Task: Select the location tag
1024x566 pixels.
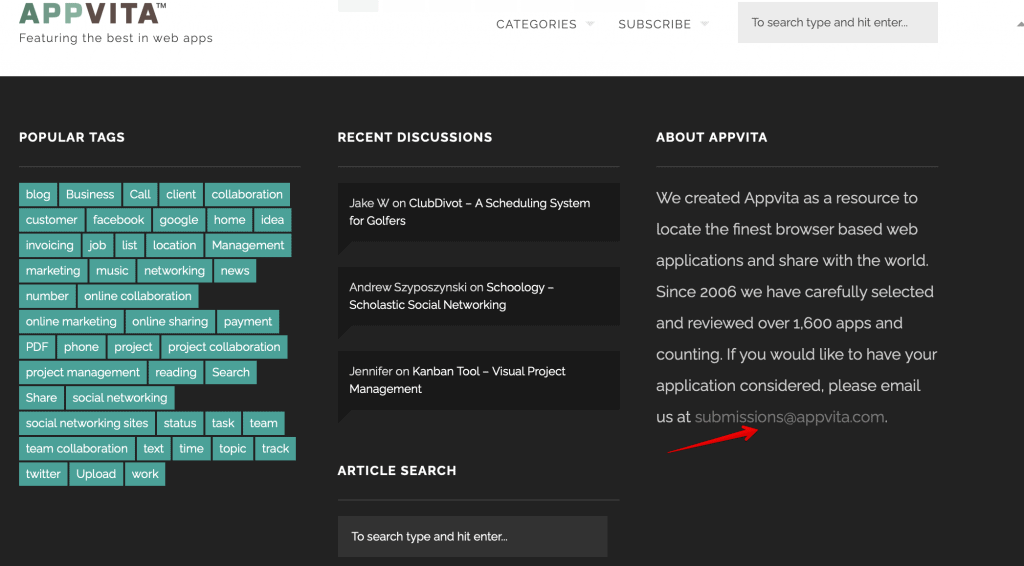Action: tap(174, 245)
